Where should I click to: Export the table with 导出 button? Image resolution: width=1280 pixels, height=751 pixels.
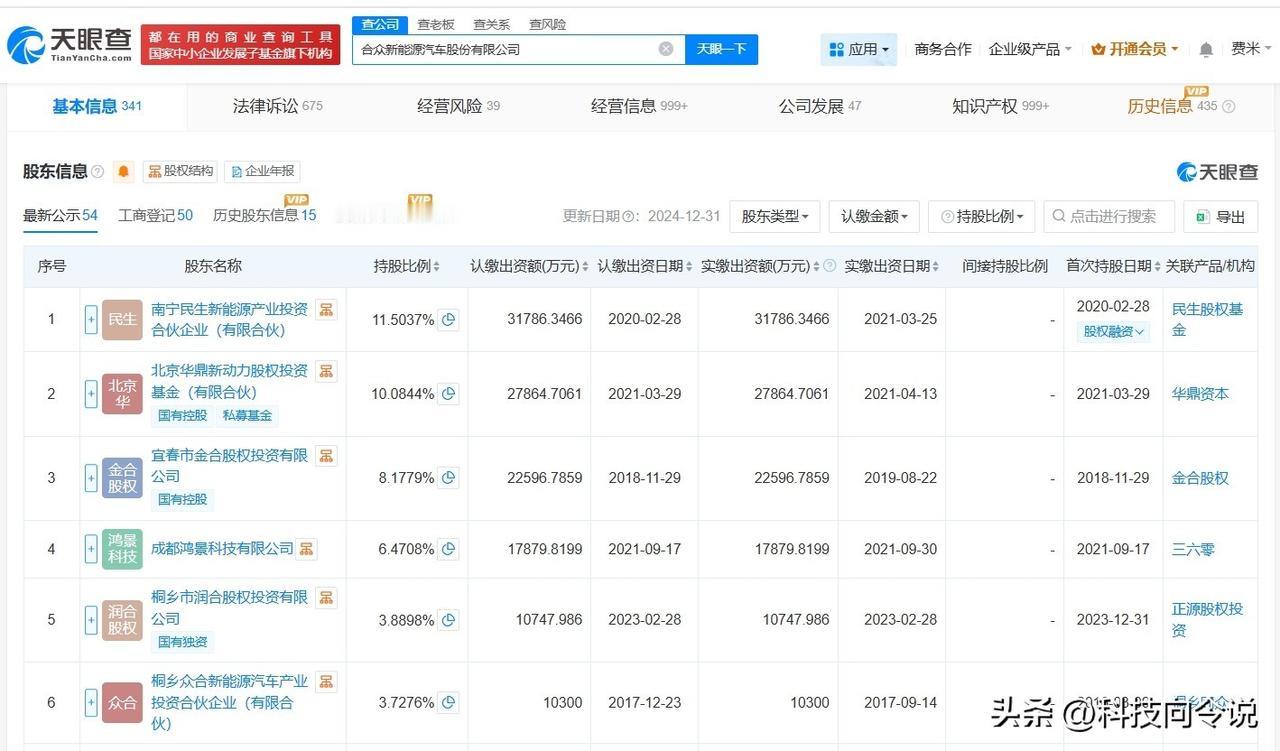click(1220, 216)
